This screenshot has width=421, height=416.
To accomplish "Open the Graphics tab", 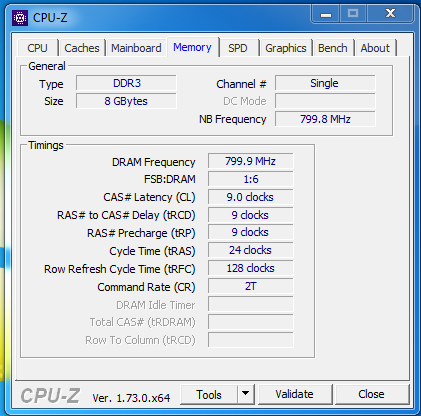I will (286, 48).
